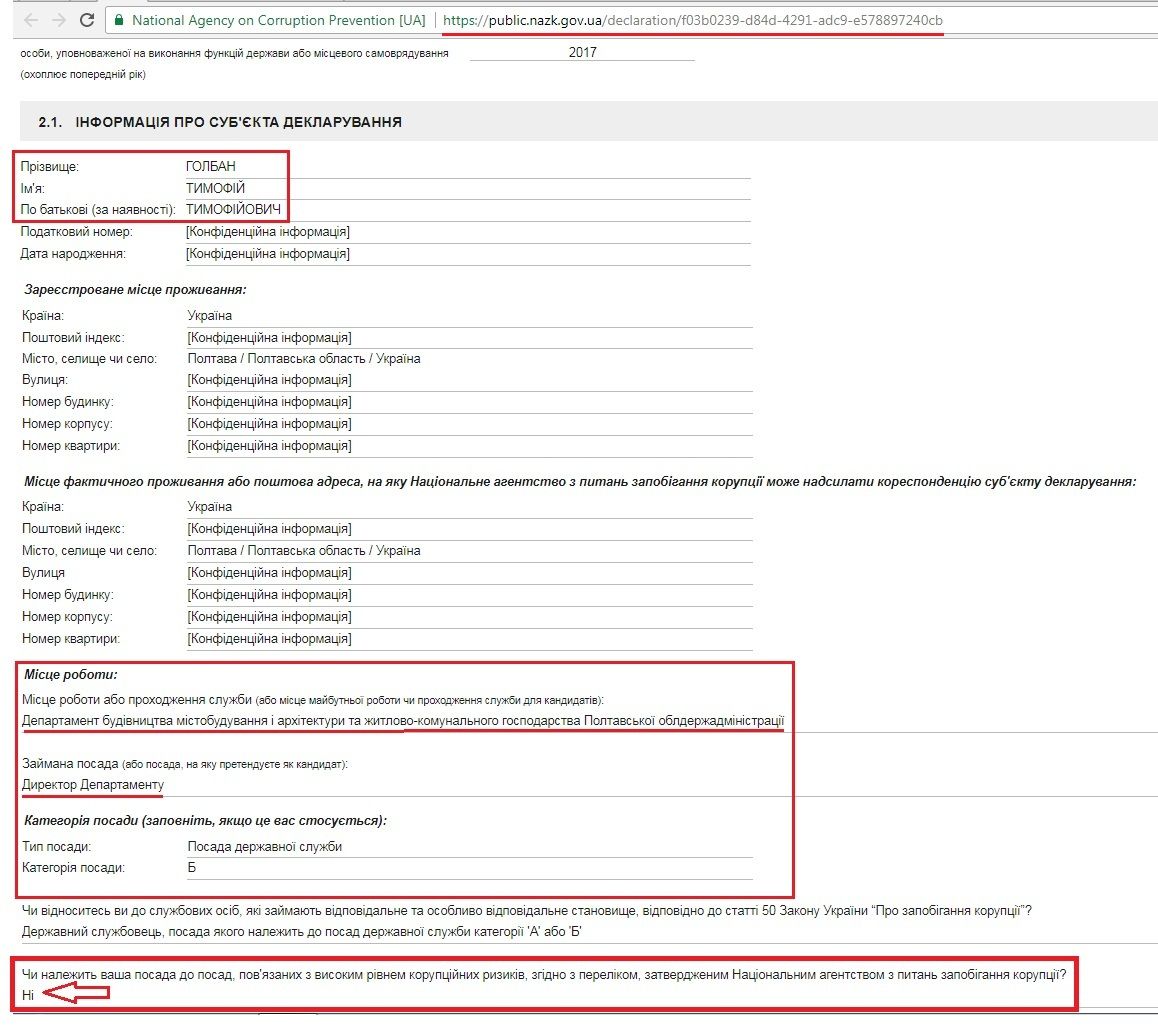Click the green padlock security icon

pos(118,20)
